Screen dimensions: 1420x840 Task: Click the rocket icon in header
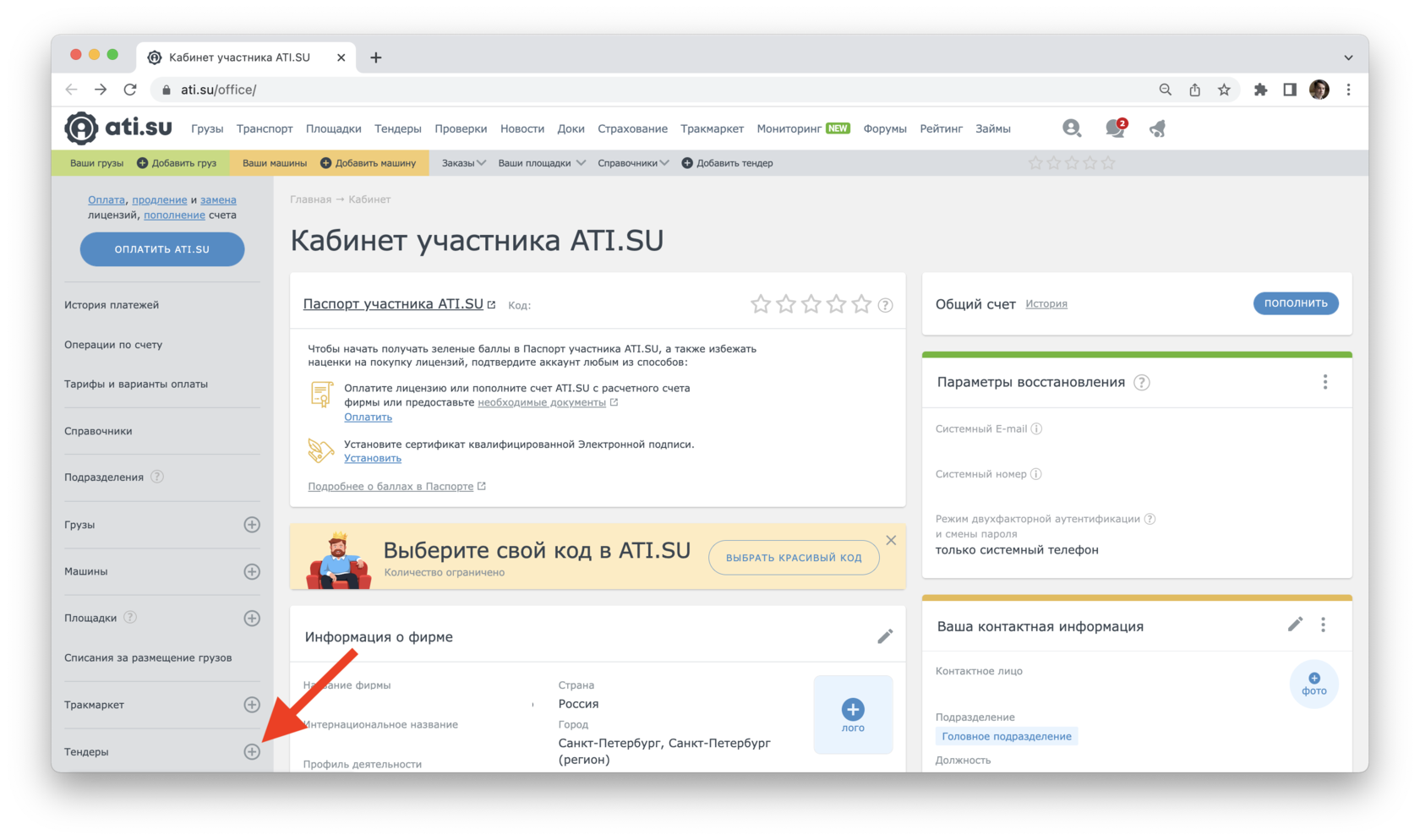[1158, 128]
